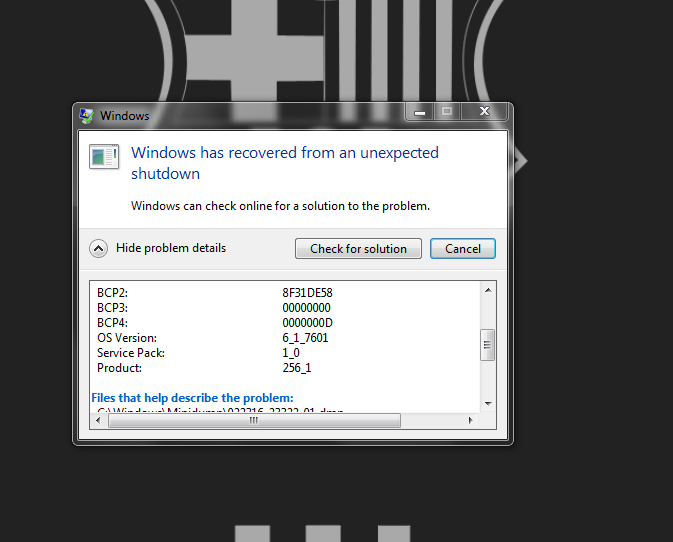Minimize the Windows dialog

pos(418,112)
